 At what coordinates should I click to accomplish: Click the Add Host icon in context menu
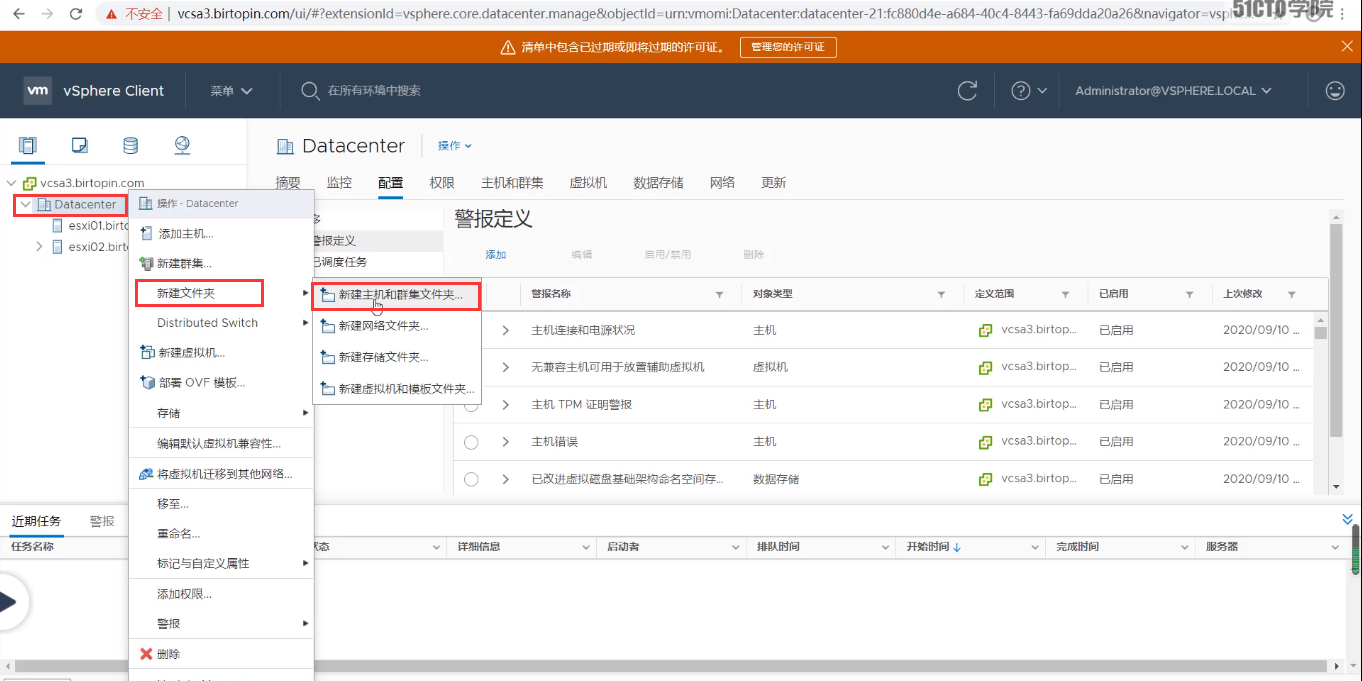tap(146, 233)
